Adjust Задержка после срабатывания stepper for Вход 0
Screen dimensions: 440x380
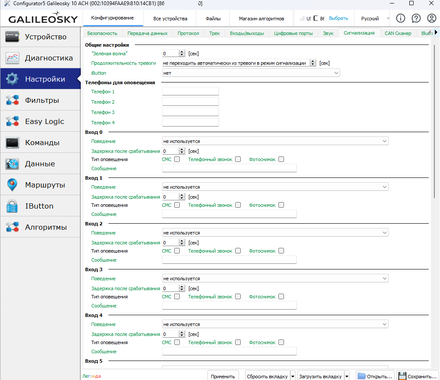click(182, 151)
